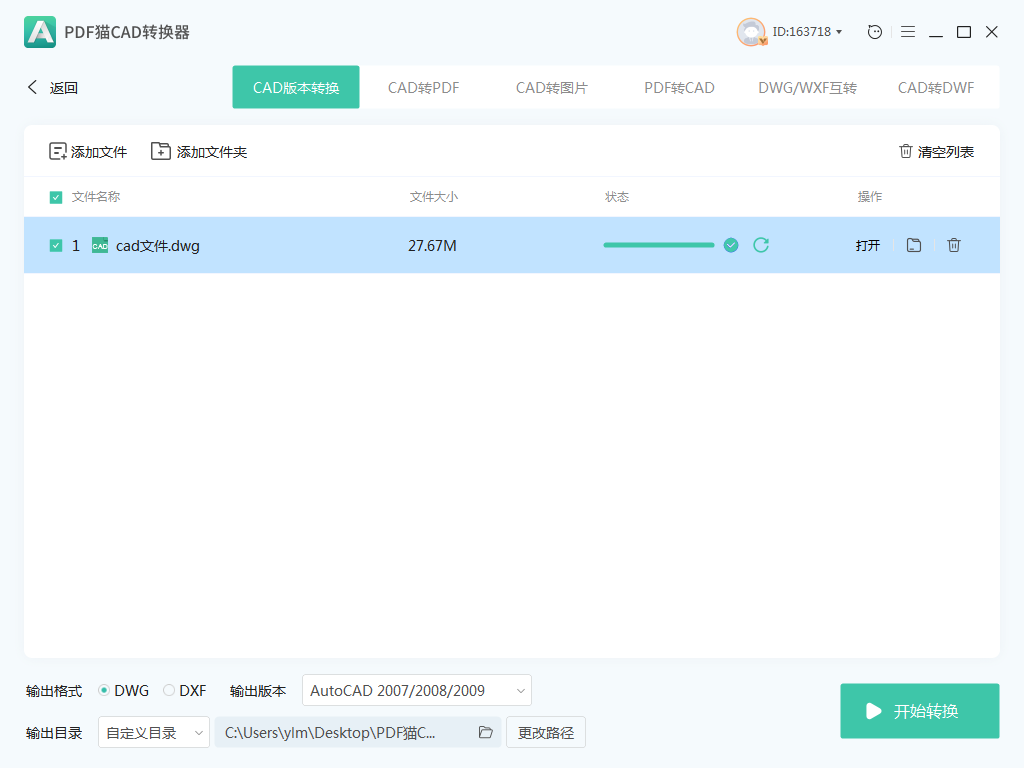The image size is (1024, 768).
Task: Click the conversion progress bar for cad文件.dwg
Action: [x=658, y=244]
